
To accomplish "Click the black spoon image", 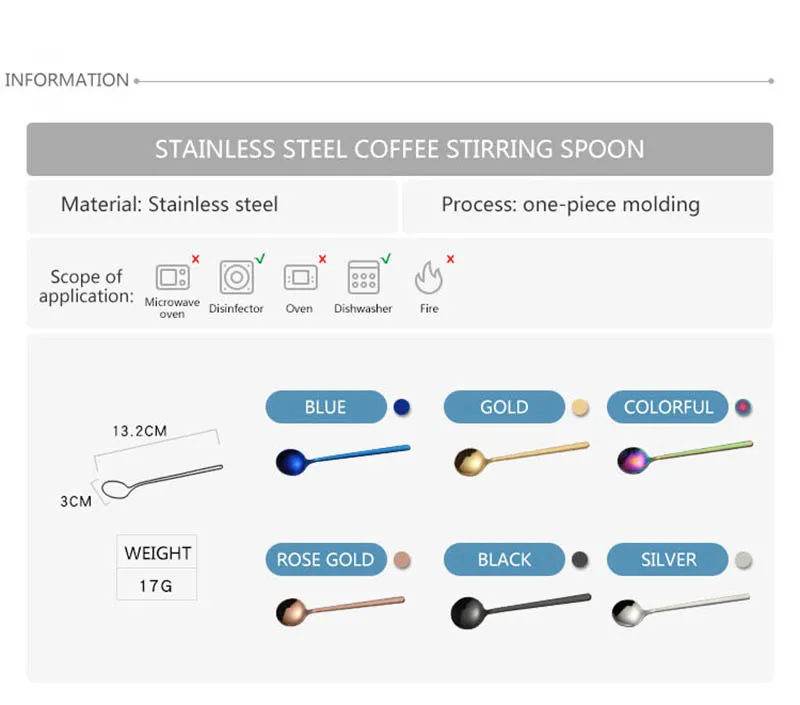I will click(x=521, y=610).
